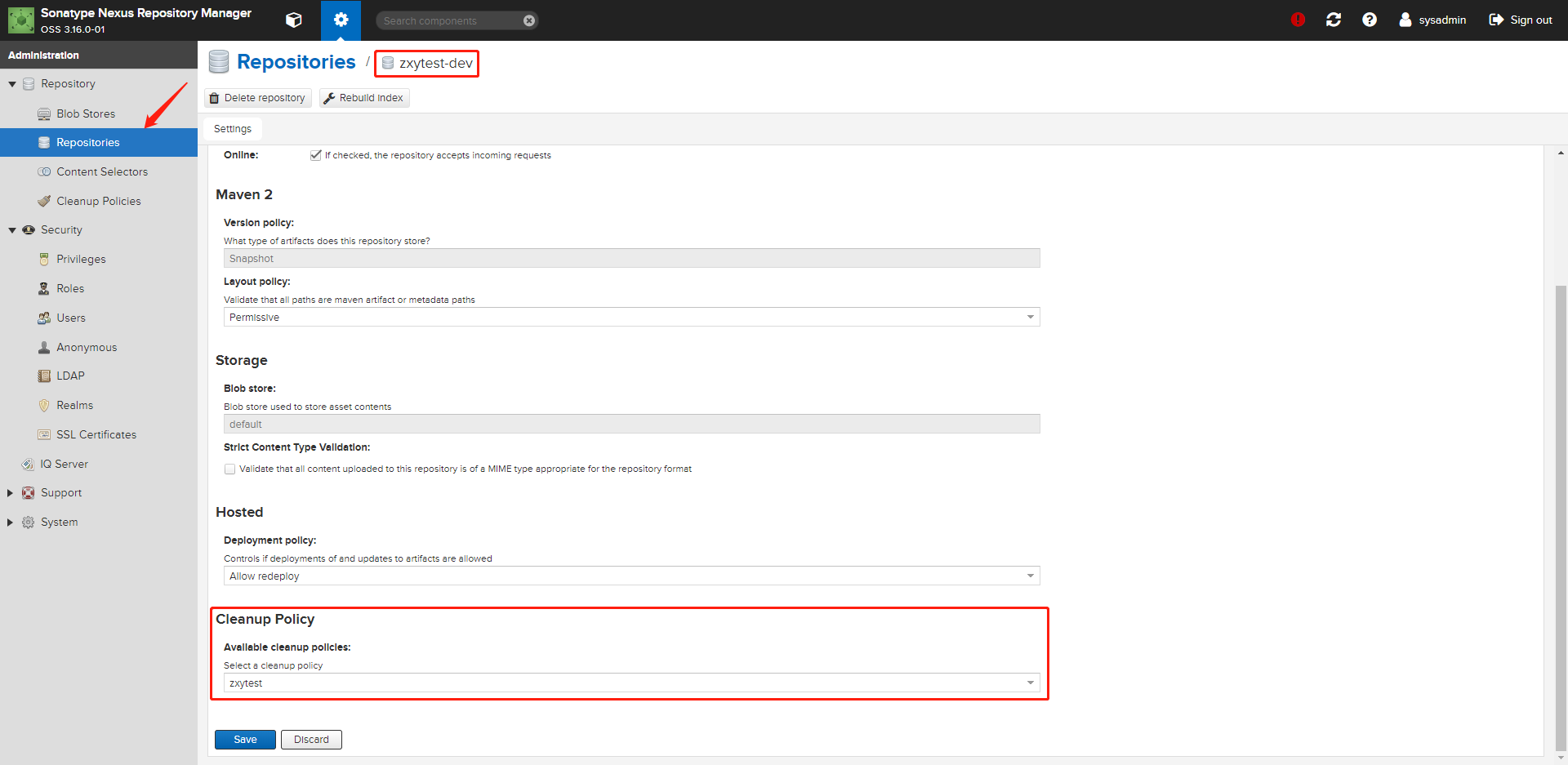The image size is (1568, 765).
Task: Expand the System tree node
Action: pos(11,523)
